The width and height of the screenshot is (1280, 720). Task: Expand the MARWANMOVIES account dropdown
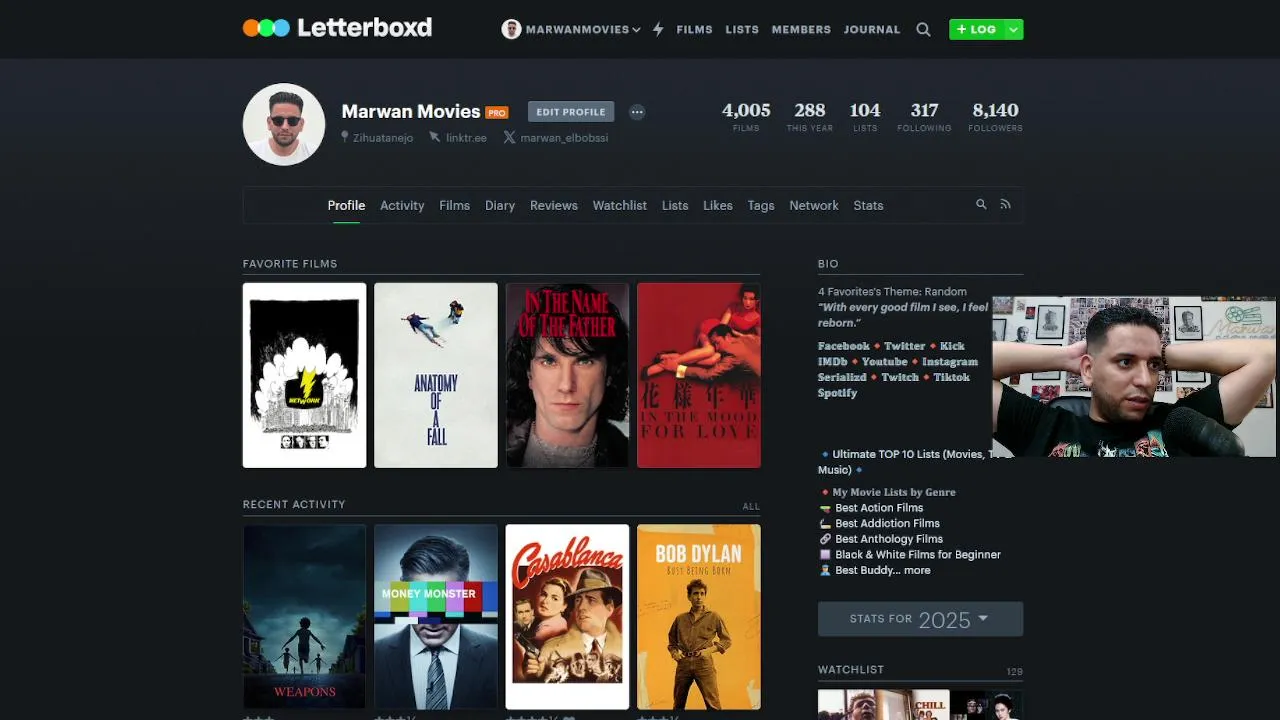[636, 30]
